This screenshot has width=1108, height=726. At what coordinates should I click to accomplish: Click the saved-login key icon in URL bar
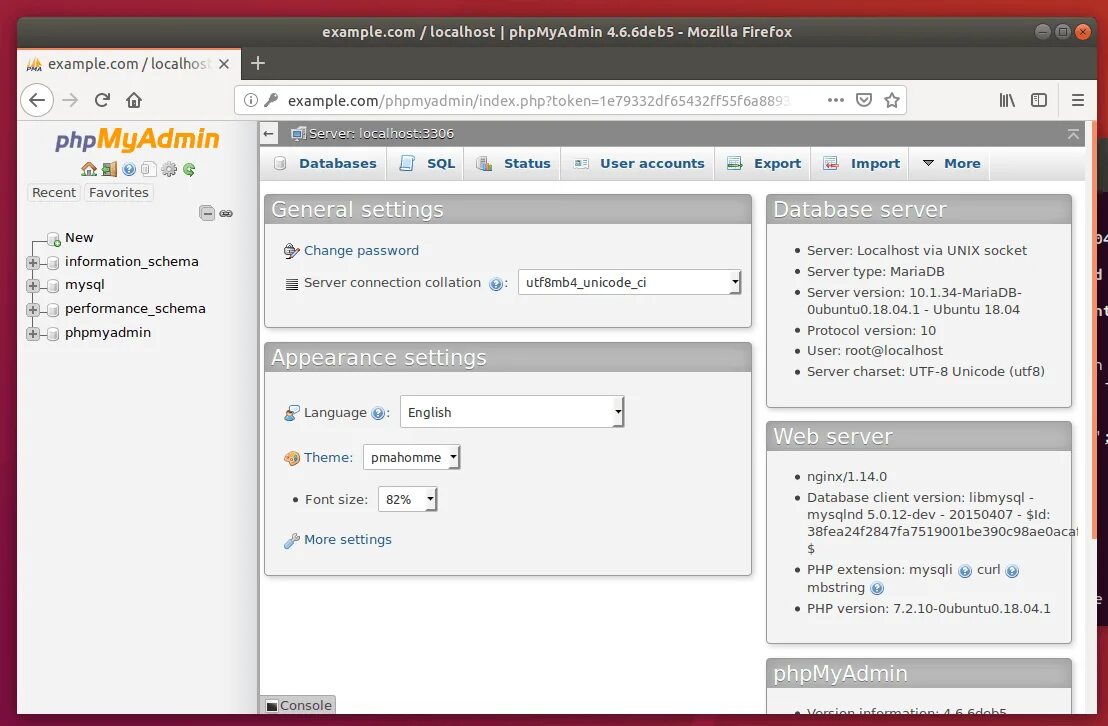coord(271,100)
